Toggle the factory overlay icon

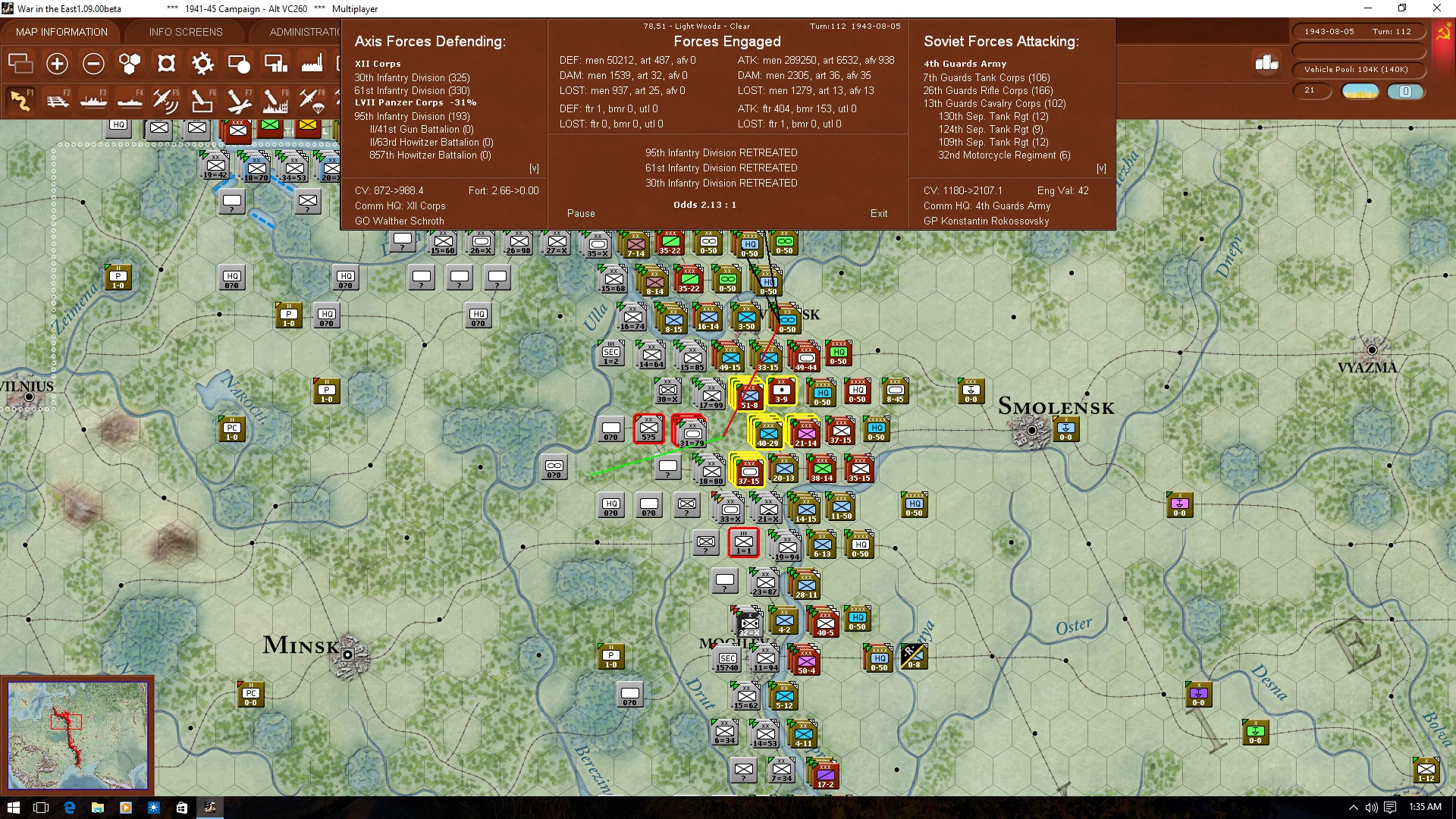pyautogui.click(x=312, y=64)
